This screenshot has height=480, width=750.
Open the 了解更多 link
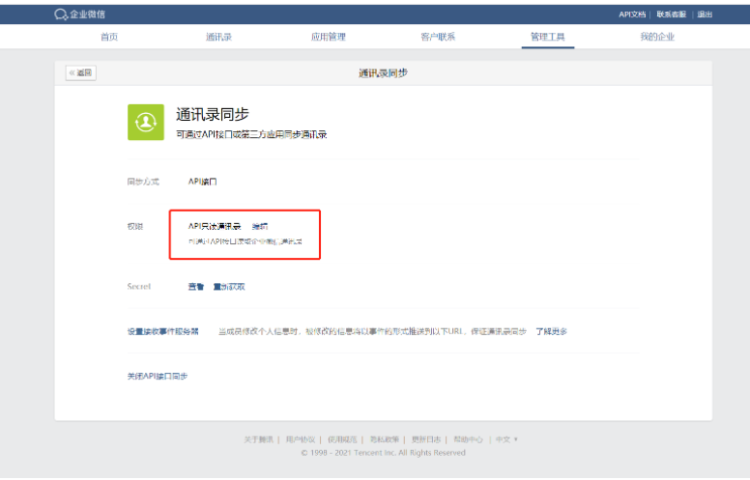(x=550, y=331)
